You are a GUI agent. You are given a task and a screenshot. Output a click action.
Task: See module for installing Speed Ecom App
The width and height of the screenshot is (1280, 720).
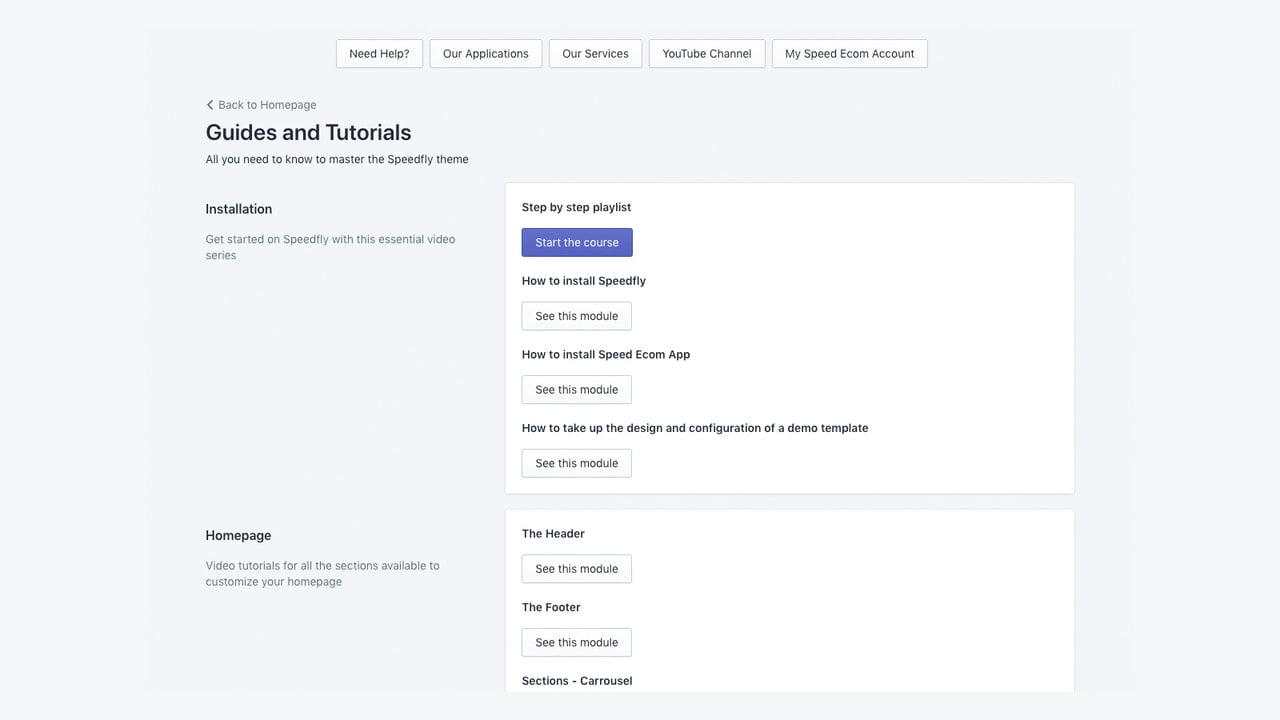click(577, 390)
